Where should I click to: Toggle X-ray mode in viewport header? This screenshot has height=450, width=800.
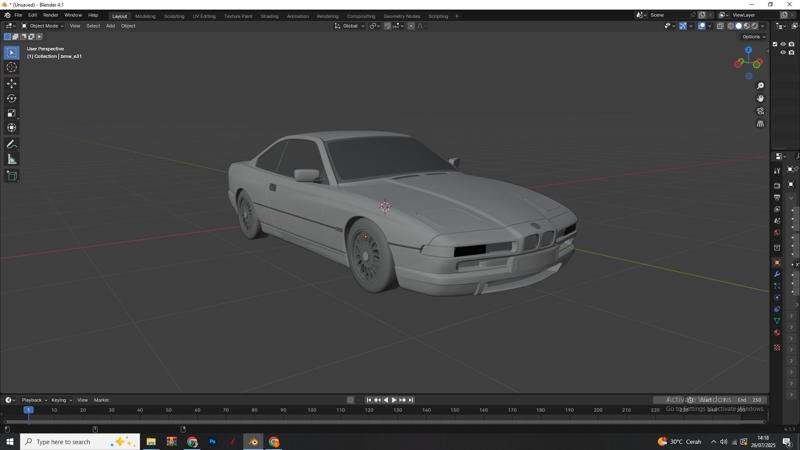[x=720, y=26]
